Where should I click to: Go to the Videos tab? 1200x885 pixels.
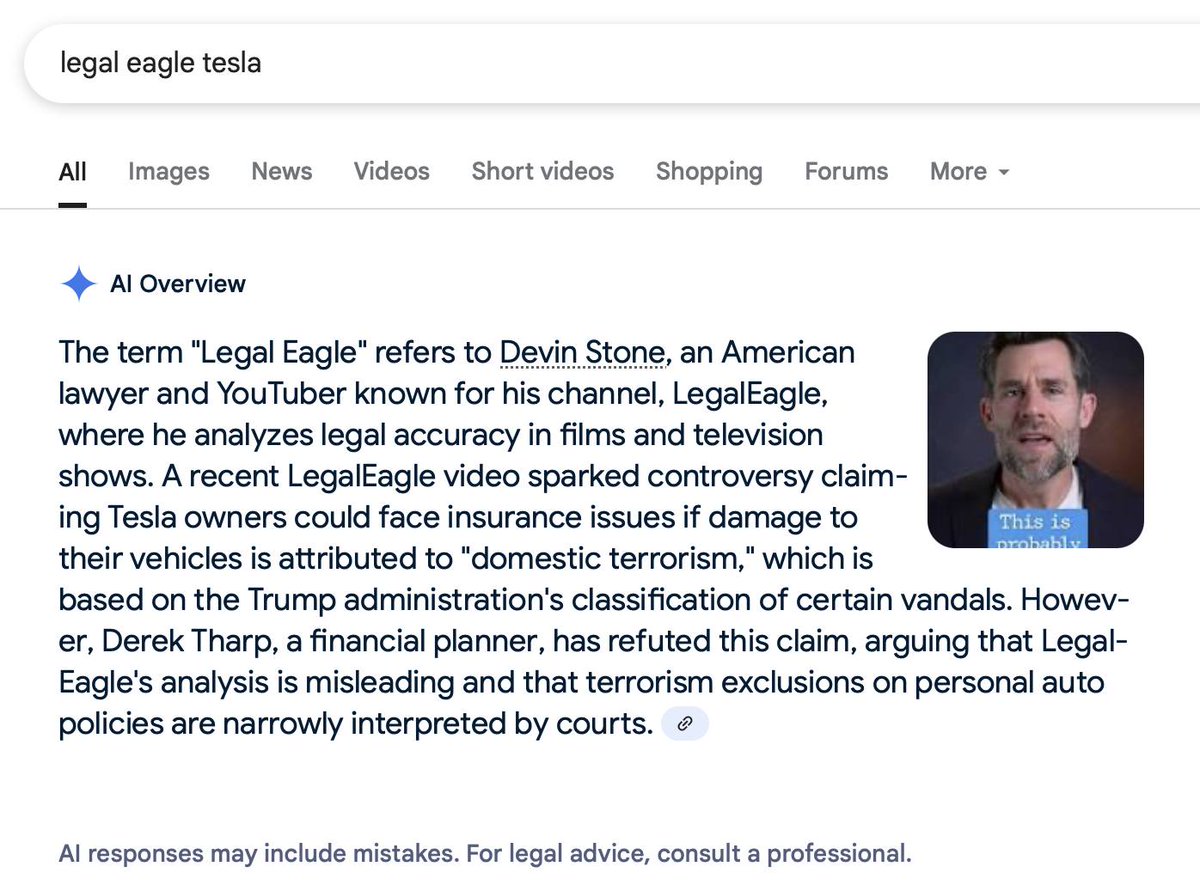(392, 172)
